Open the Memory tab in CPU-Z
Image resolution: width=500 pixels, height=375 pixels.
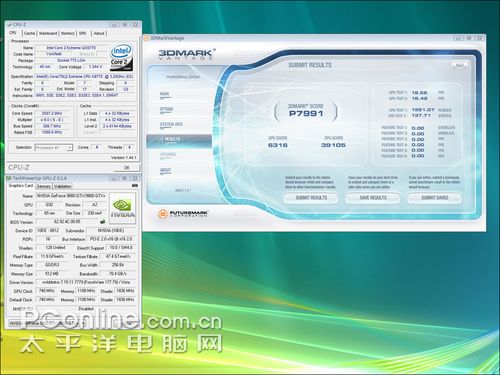point(68,33)
